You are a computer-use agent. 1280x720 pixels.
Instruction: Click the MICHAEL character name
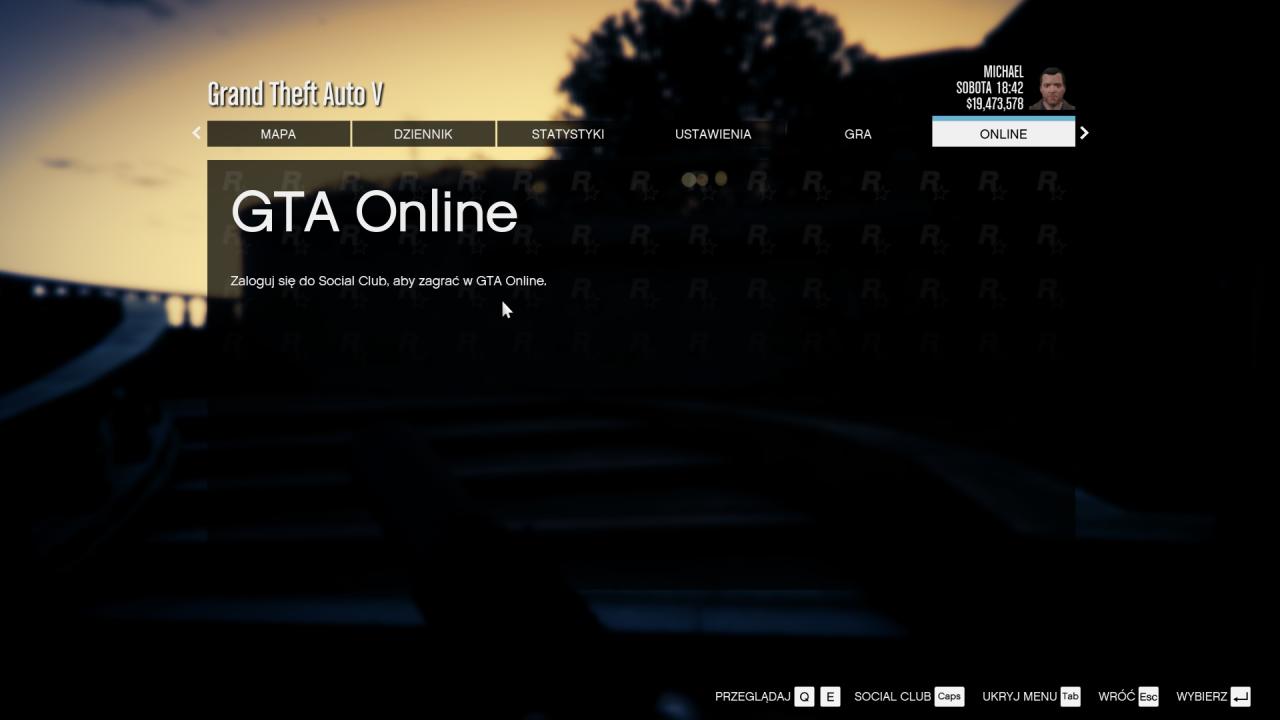tap(1003, 72)
